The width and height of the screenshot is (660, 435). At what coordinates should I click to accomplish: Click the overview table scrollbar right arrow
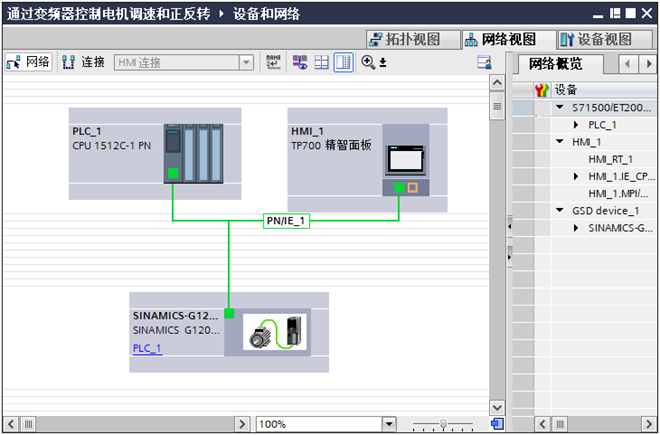pyautogui.click(x=649, y=424)
